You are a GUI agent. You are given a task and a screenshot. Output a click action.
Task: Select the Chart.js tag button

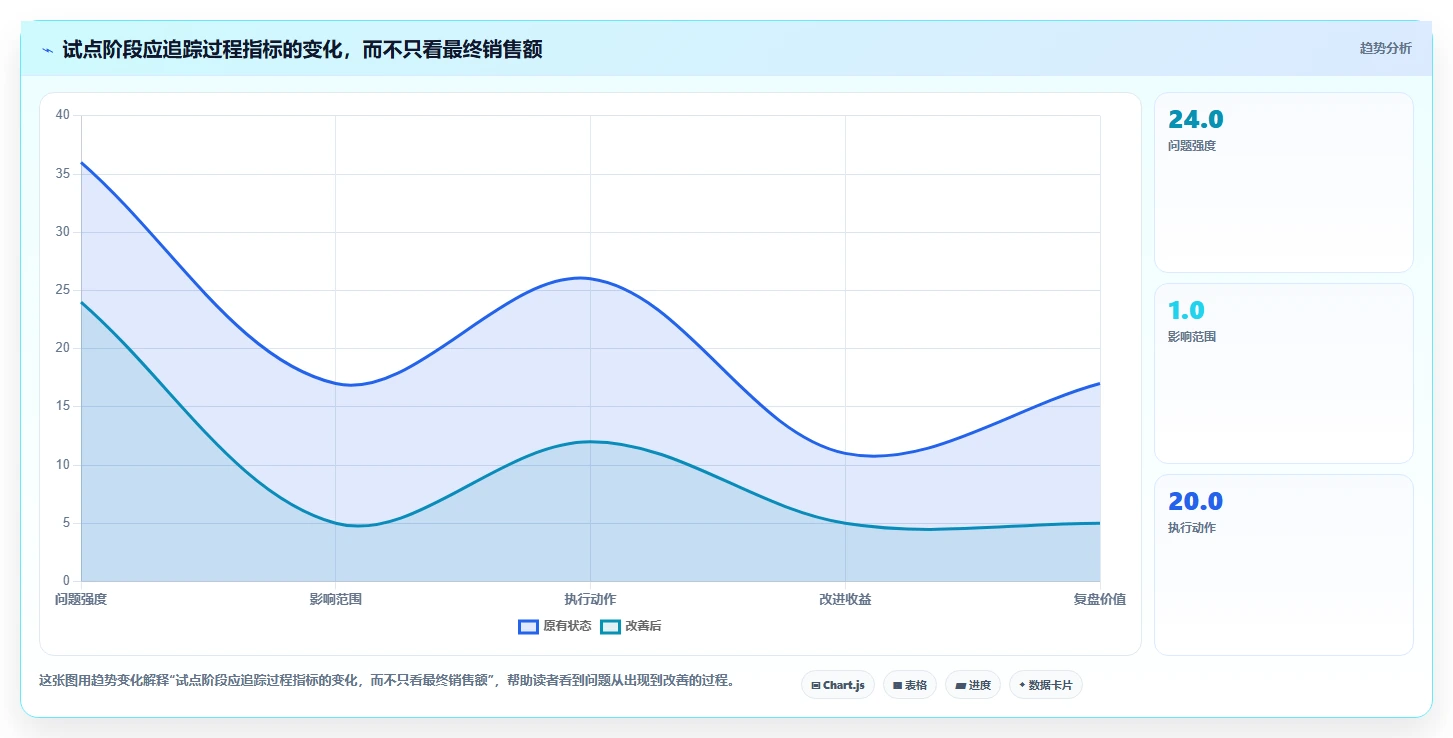[838, 685]
